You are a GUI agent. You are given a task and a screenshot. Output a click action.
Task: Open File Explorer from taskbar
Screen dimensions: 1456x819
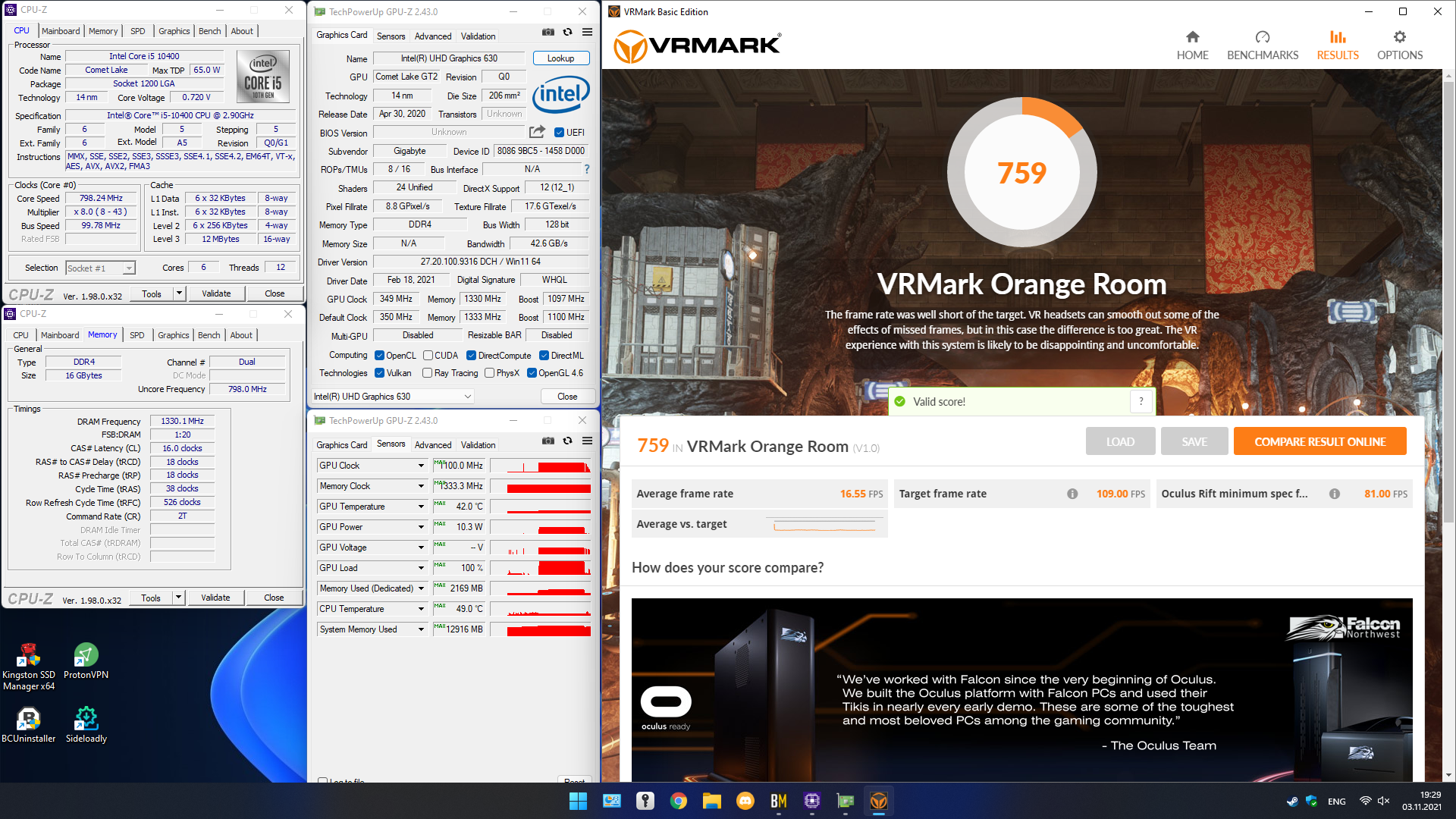(x=711, y=801)
